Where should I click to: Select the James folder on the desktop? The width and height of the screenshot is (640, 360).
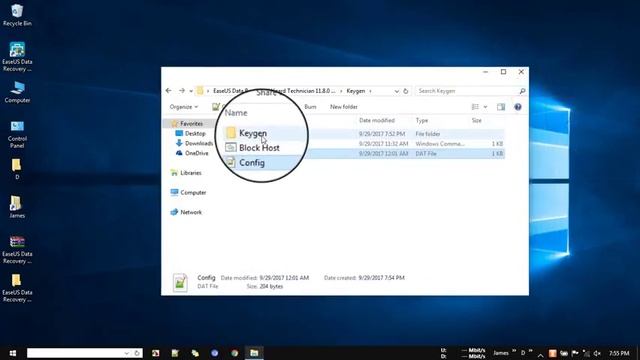(17, 207)
